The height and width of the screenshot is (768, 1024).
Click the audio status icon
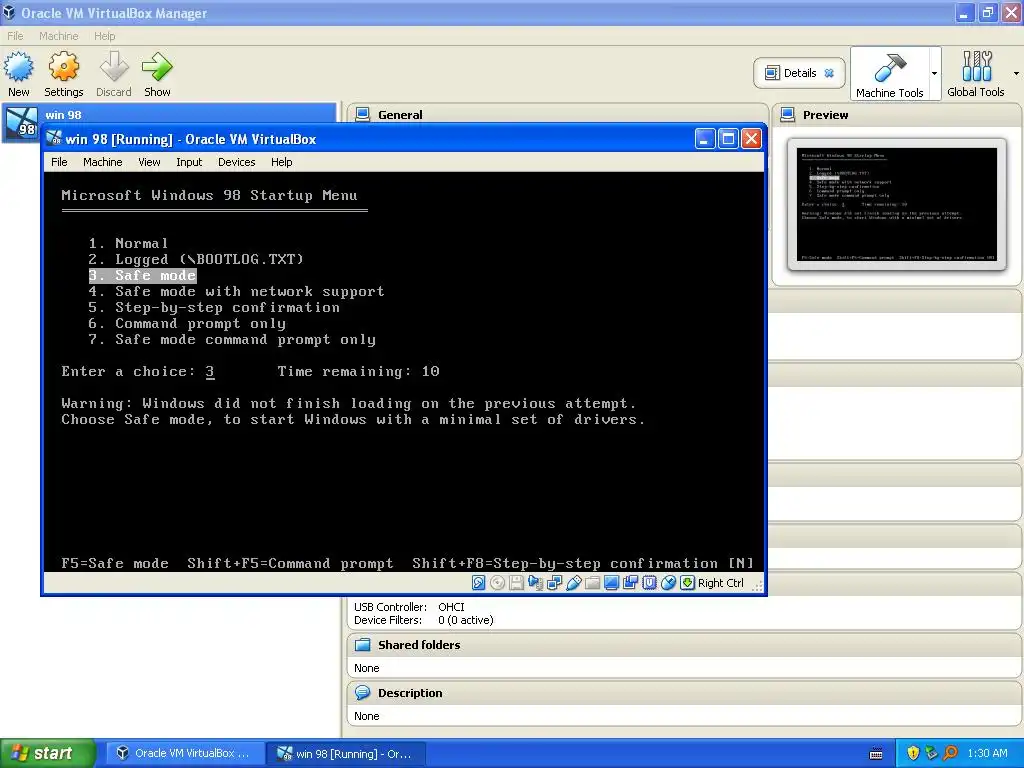pos(535,583)
